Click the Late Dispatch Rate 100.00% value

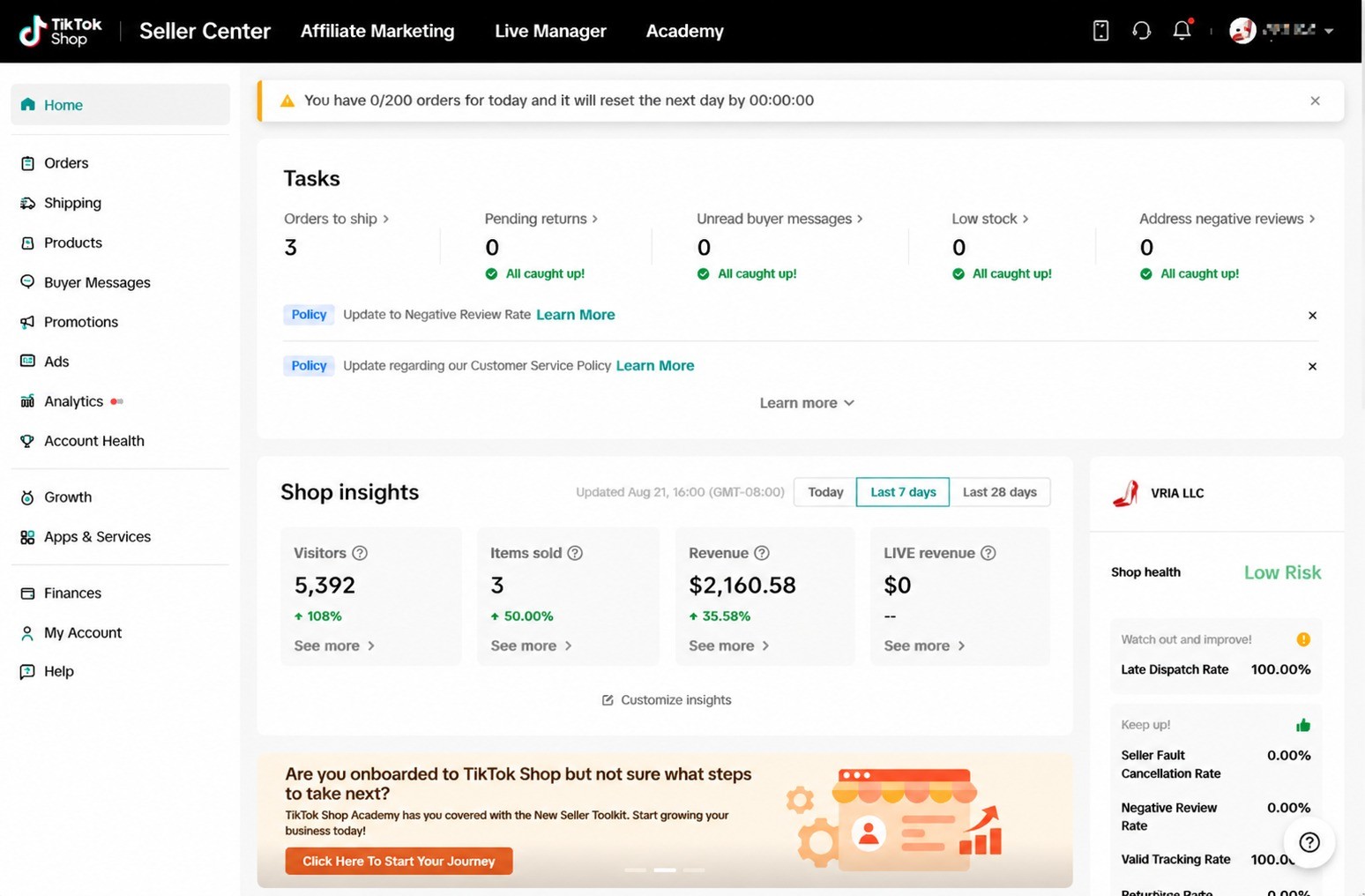pyautogui.click(x=1280, y=669)
